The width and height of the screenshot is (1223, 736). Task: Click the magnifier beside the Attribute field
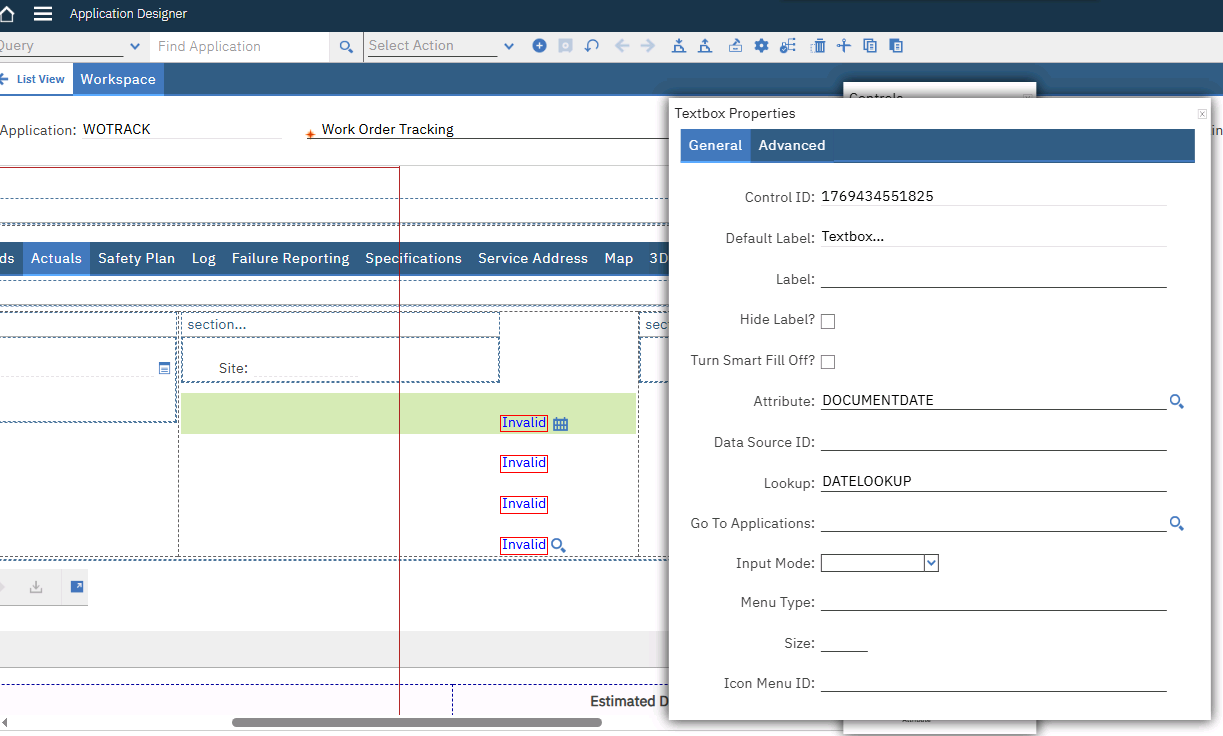point(1177,402)
